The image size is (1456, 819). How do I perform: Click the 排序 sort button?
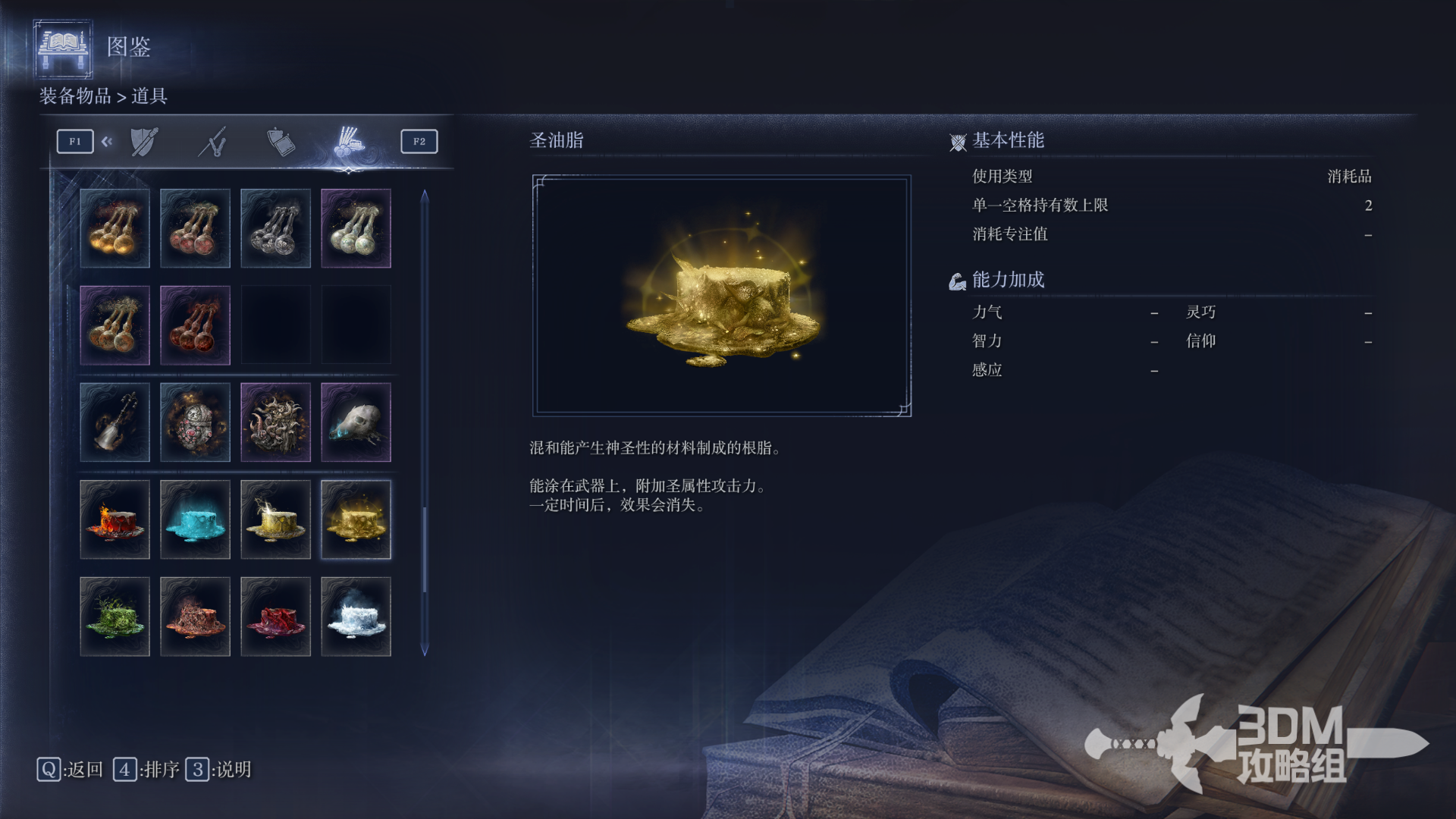(146, 770)
